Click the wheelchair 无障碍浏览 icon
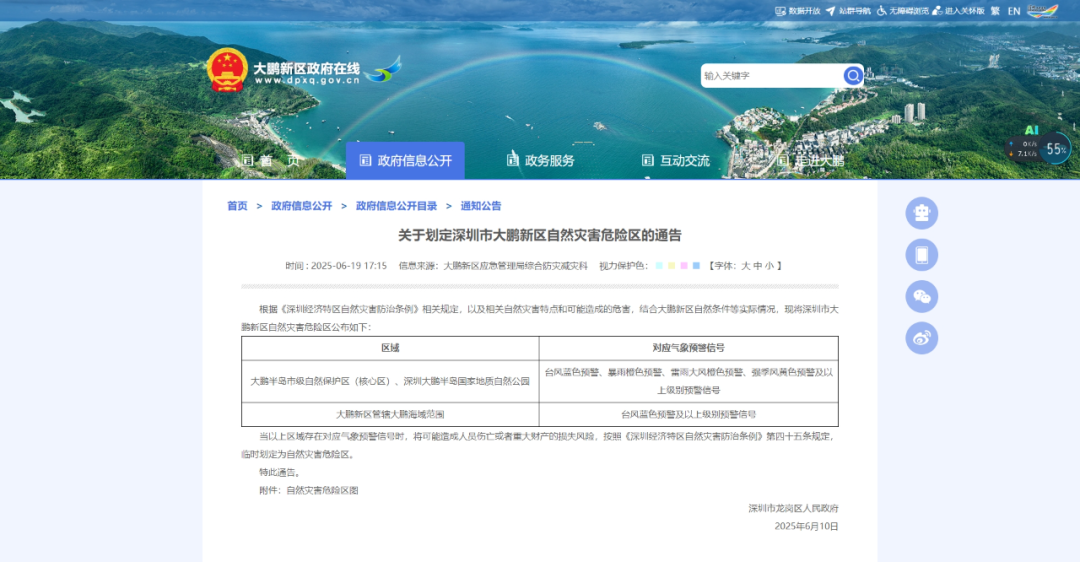 click(882, 11)
